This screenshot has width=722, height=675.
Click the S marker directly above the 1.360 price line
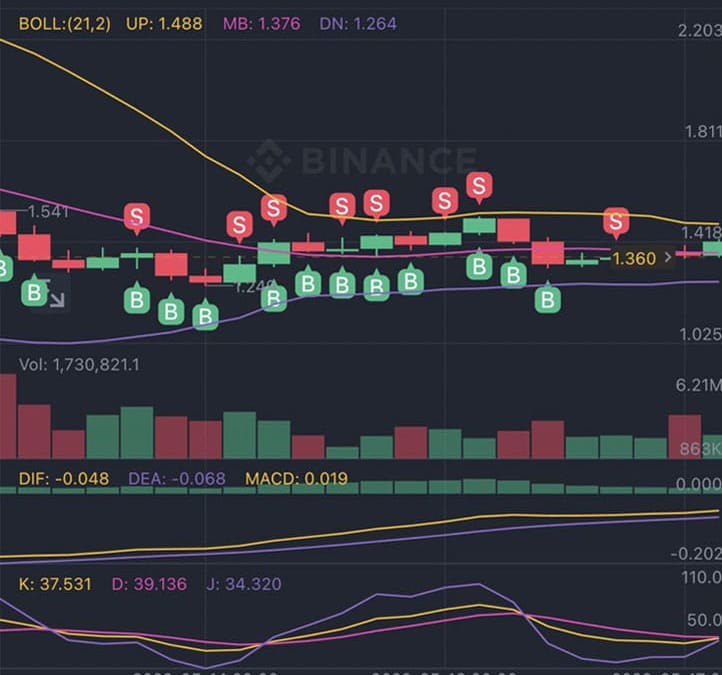pyautogui.click(x=616, y=221)
